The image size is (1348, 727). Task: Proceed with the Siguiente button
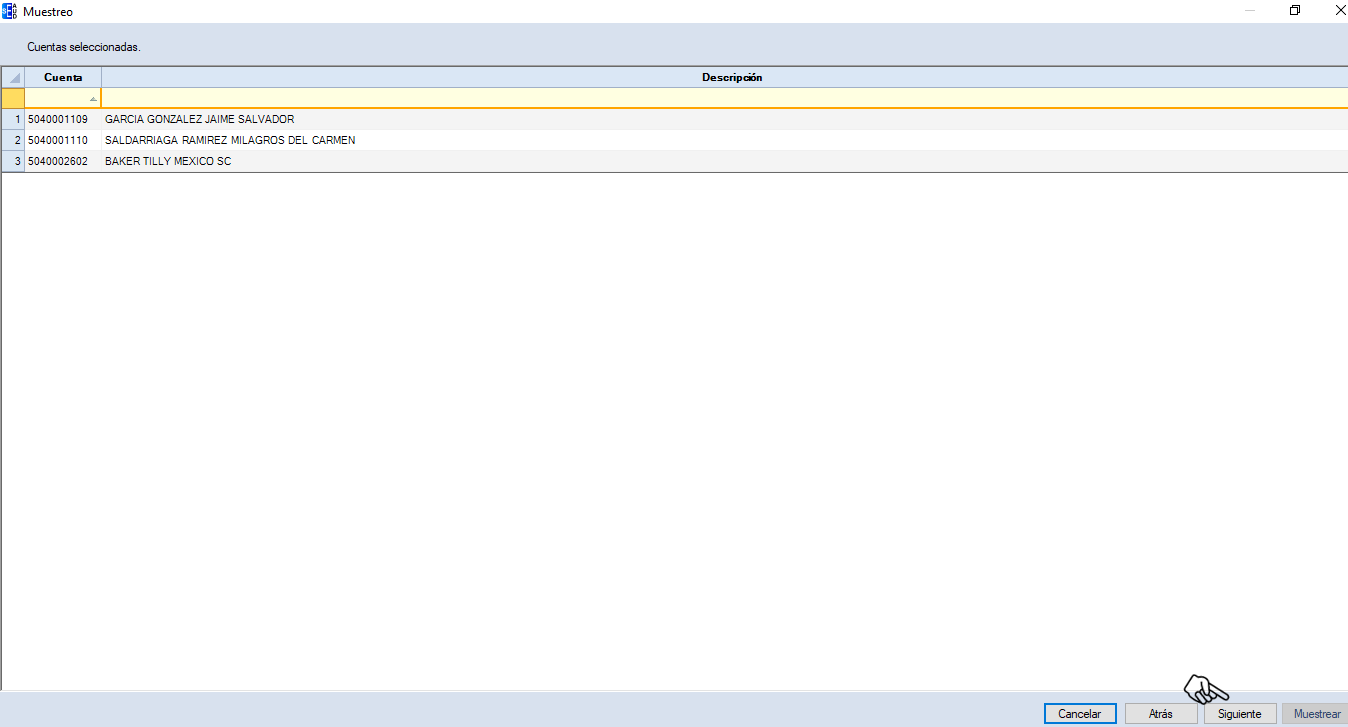click(1240, 714)
